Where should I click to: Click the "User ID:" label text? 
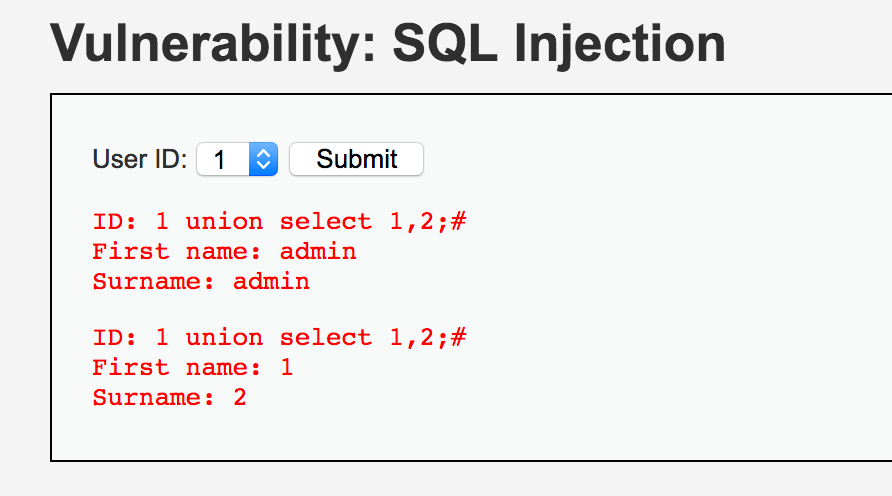click(140, 159)
